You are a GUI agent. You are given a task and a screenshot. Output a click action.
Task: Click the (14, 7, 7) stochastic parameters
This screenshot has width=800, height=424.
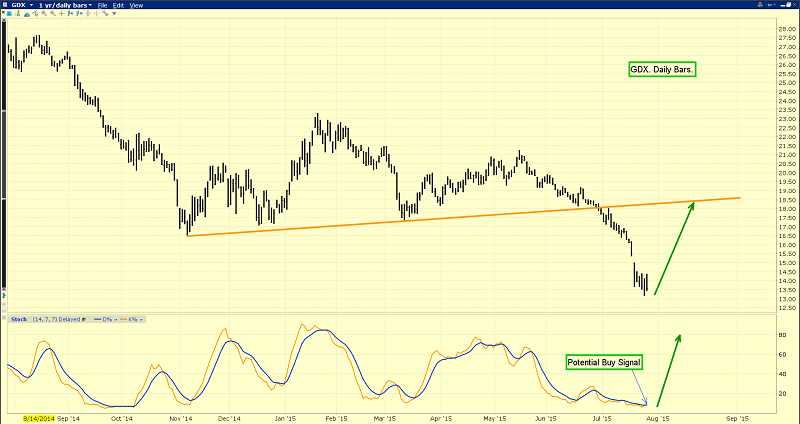click(43, 319)
